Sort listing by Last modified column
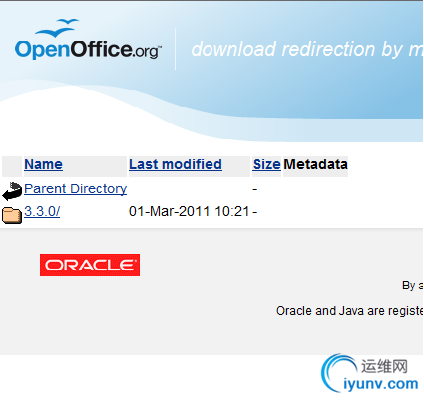 pos(175,164)
